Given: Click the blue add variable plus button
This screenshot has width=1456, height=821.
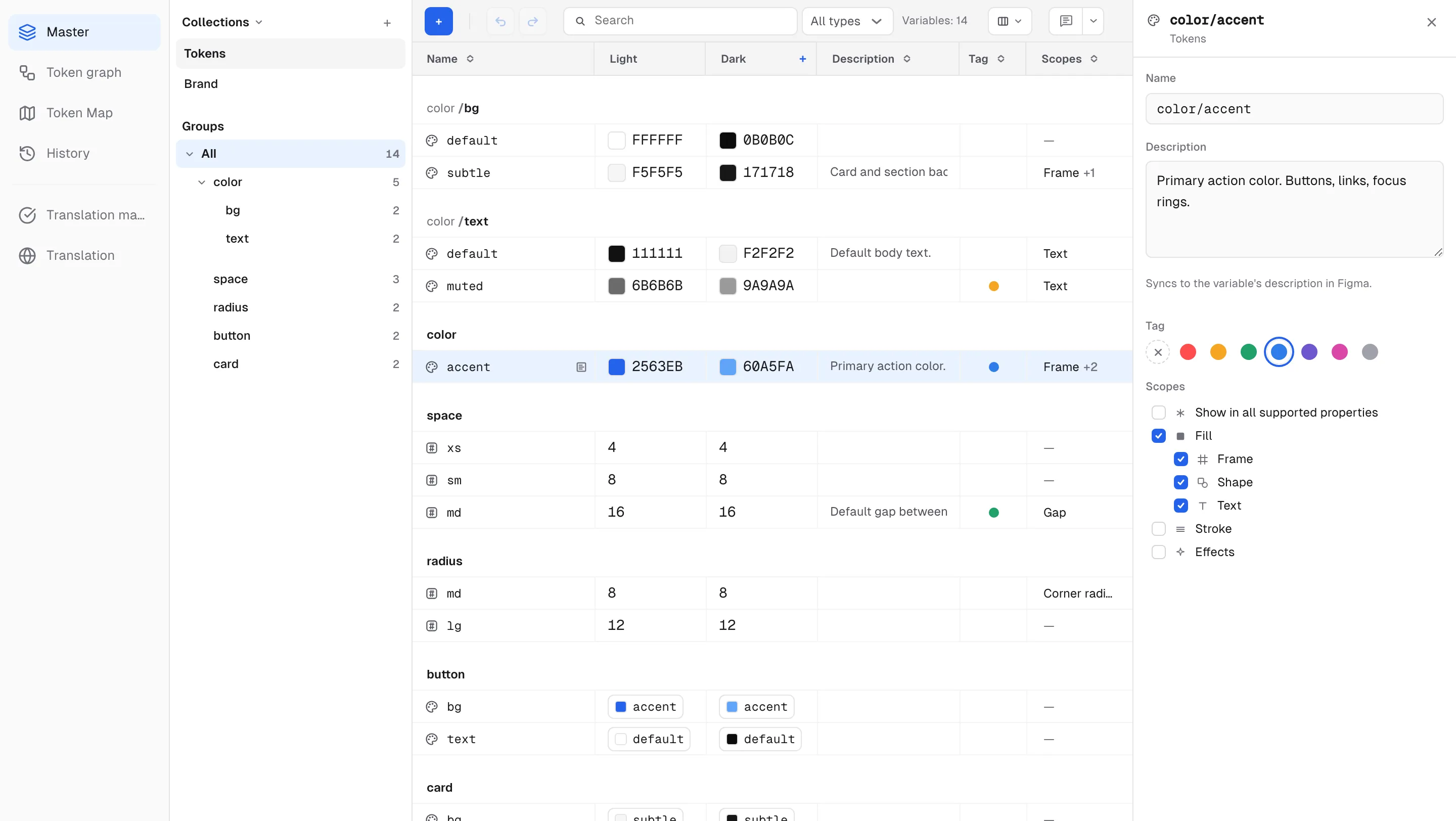Looking at the screenshot, I should click(x=438, y=21).
